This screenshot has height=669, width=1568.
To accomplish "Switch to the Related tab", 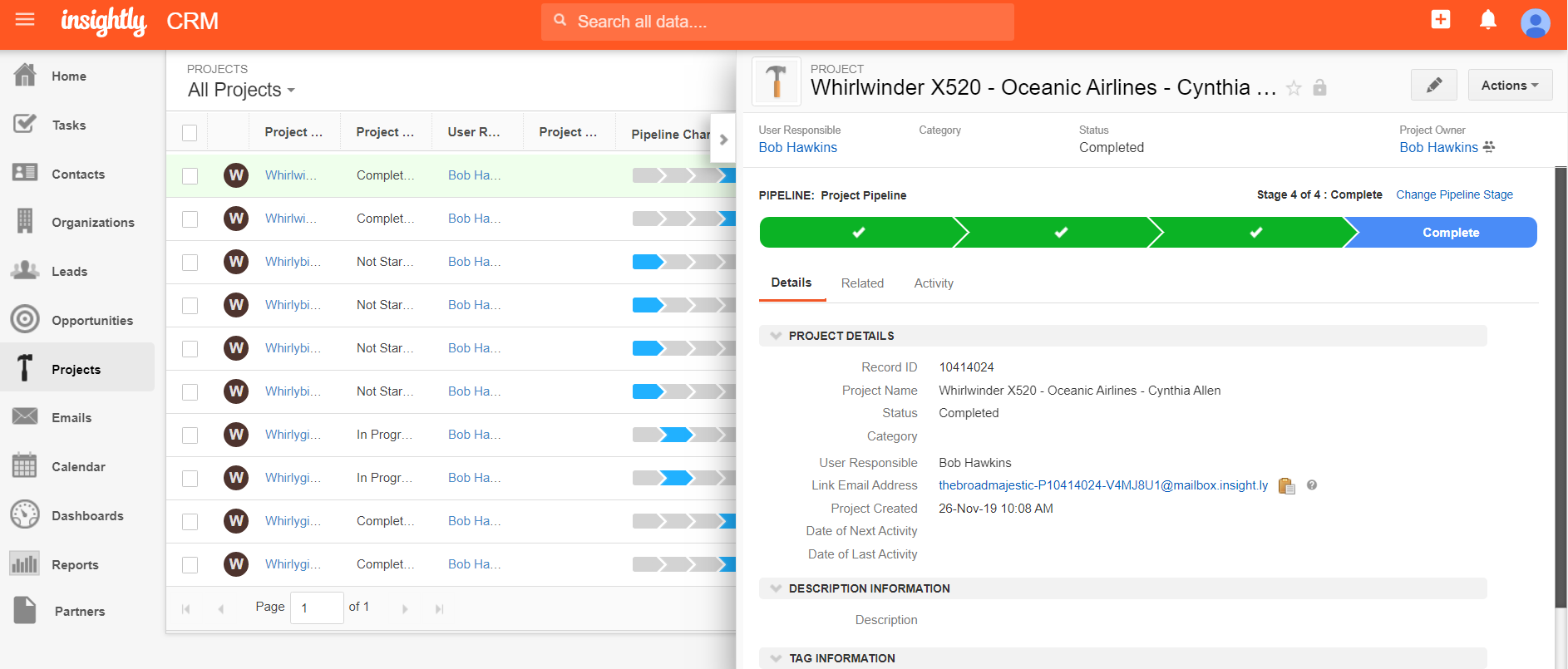I will 862,283.
